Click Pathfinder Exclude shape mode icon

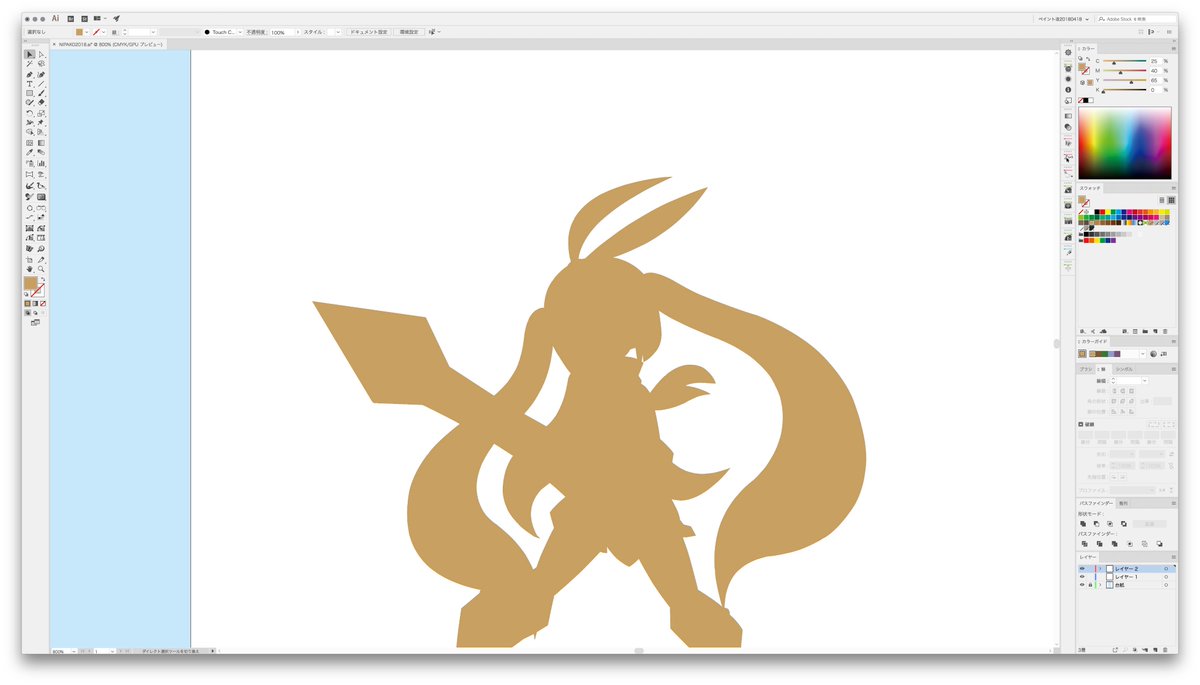click(x=1124, y=524)
